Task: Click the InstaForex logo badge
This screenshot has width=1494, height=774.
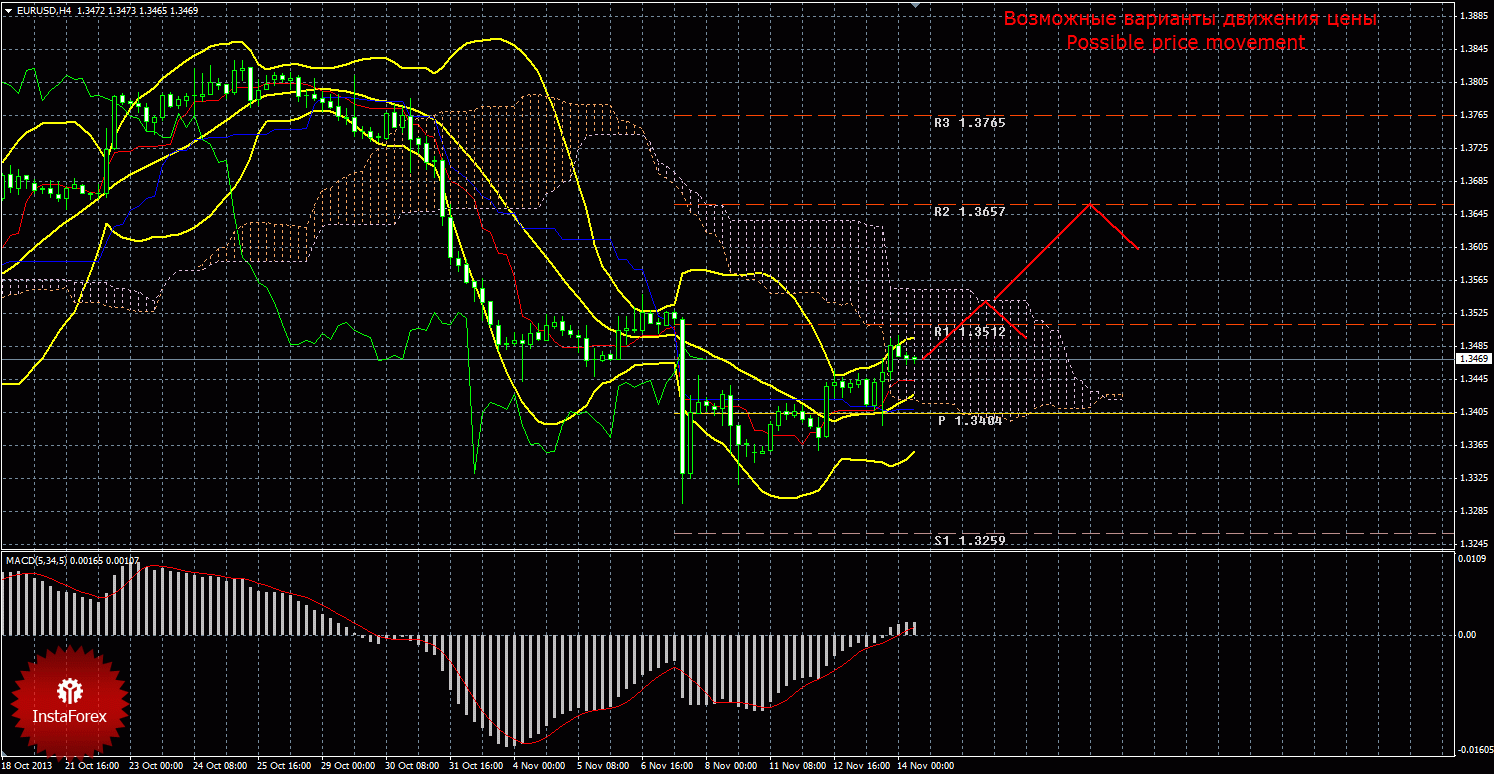Action: [69, 701]
